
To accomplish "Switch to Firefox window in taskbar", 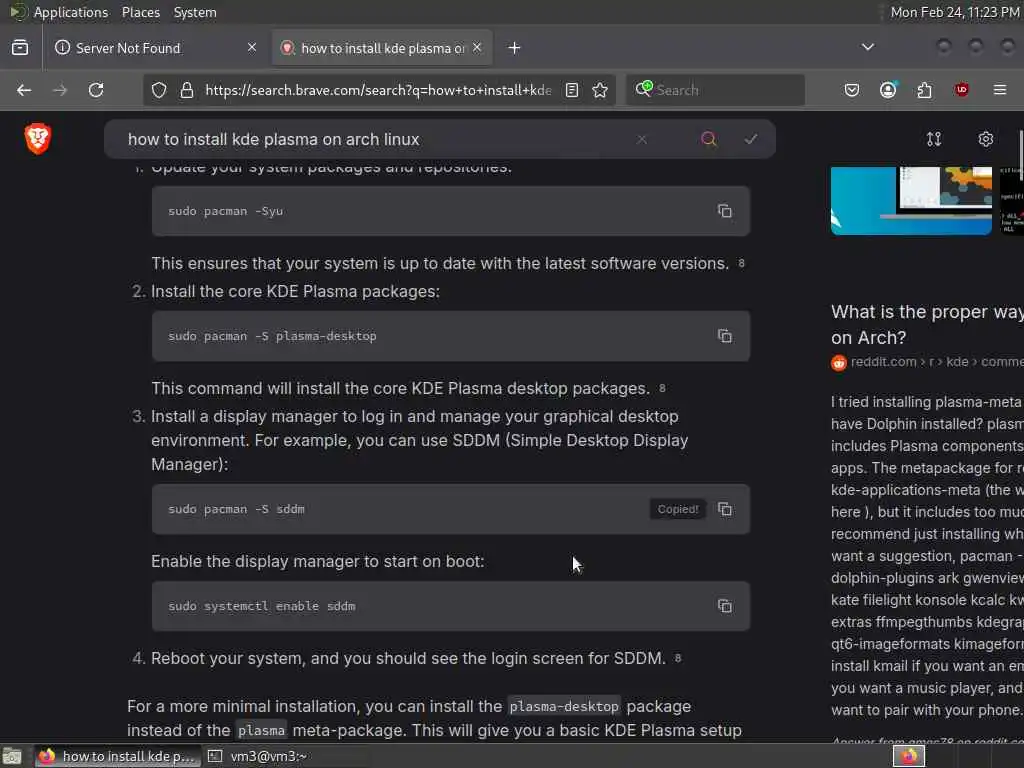I will point(118,756).
